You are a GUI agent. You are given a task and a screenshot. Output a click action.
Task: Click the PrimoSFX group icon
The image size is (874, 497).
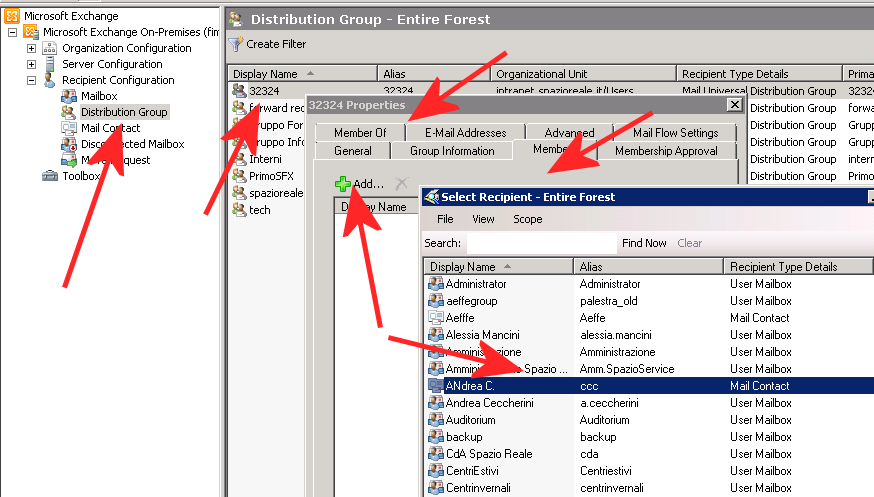coord(239,176)
